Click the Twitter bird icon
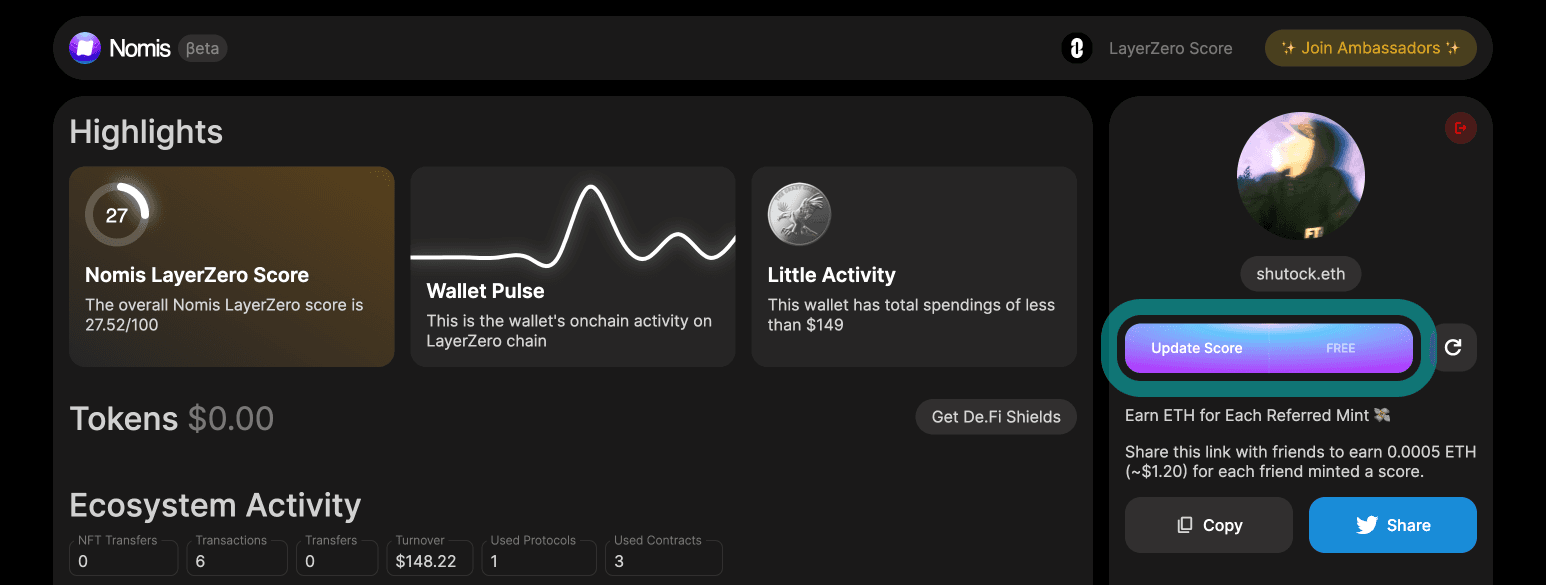Image resolution: width=1546 pixels, height=585 pixels. pyautogui.click(x=1366, y=525)
